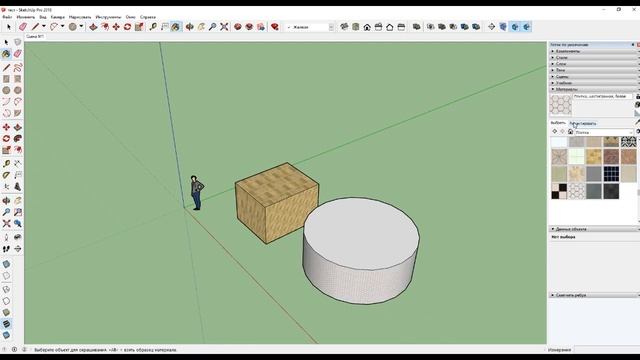Expand the Тени panel
Viewport: 640px width, 360px height.
coord(594,70)
